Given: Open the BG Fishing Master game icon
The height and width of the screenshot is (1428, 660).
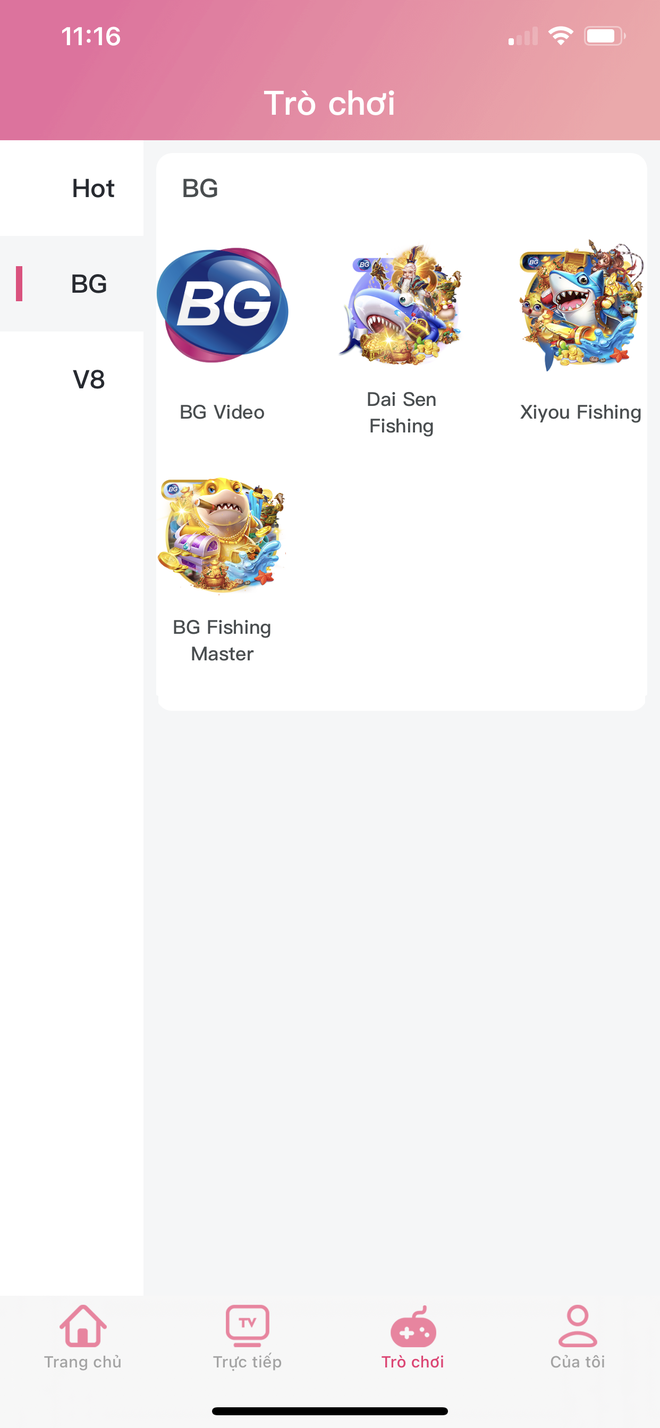Looking at the screenshot, I should pos(222,534).
